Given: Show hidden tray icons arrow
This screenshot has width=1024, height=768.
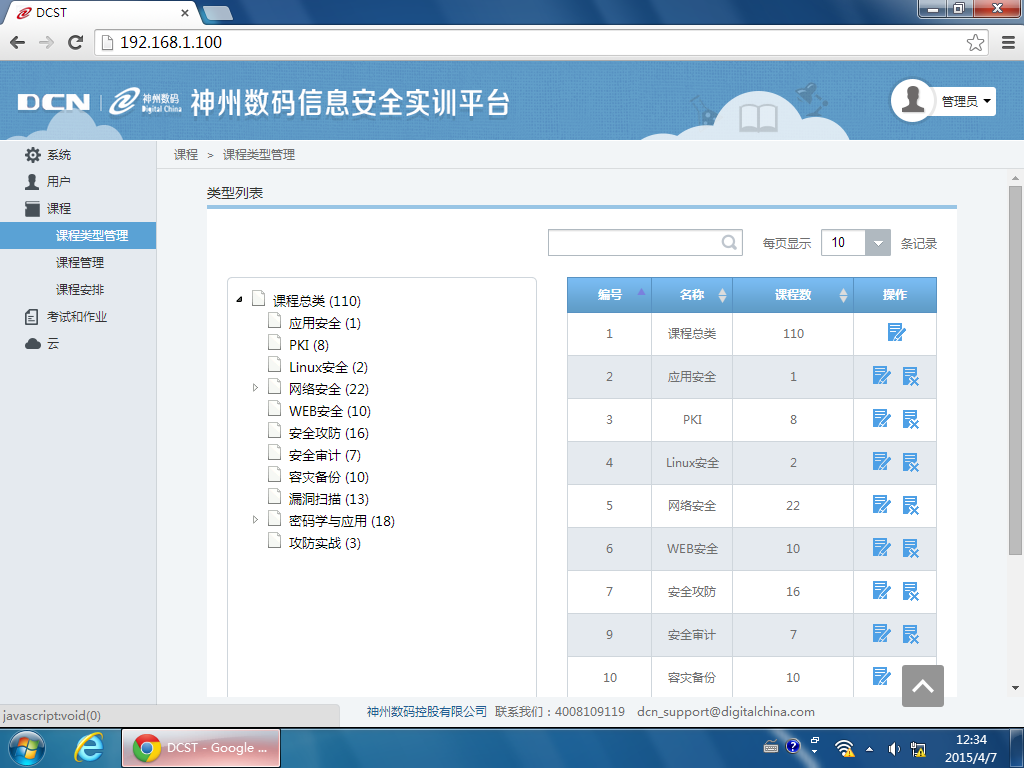Looking at the screenshot, I should pyautogui.click(x=869, y=749).
